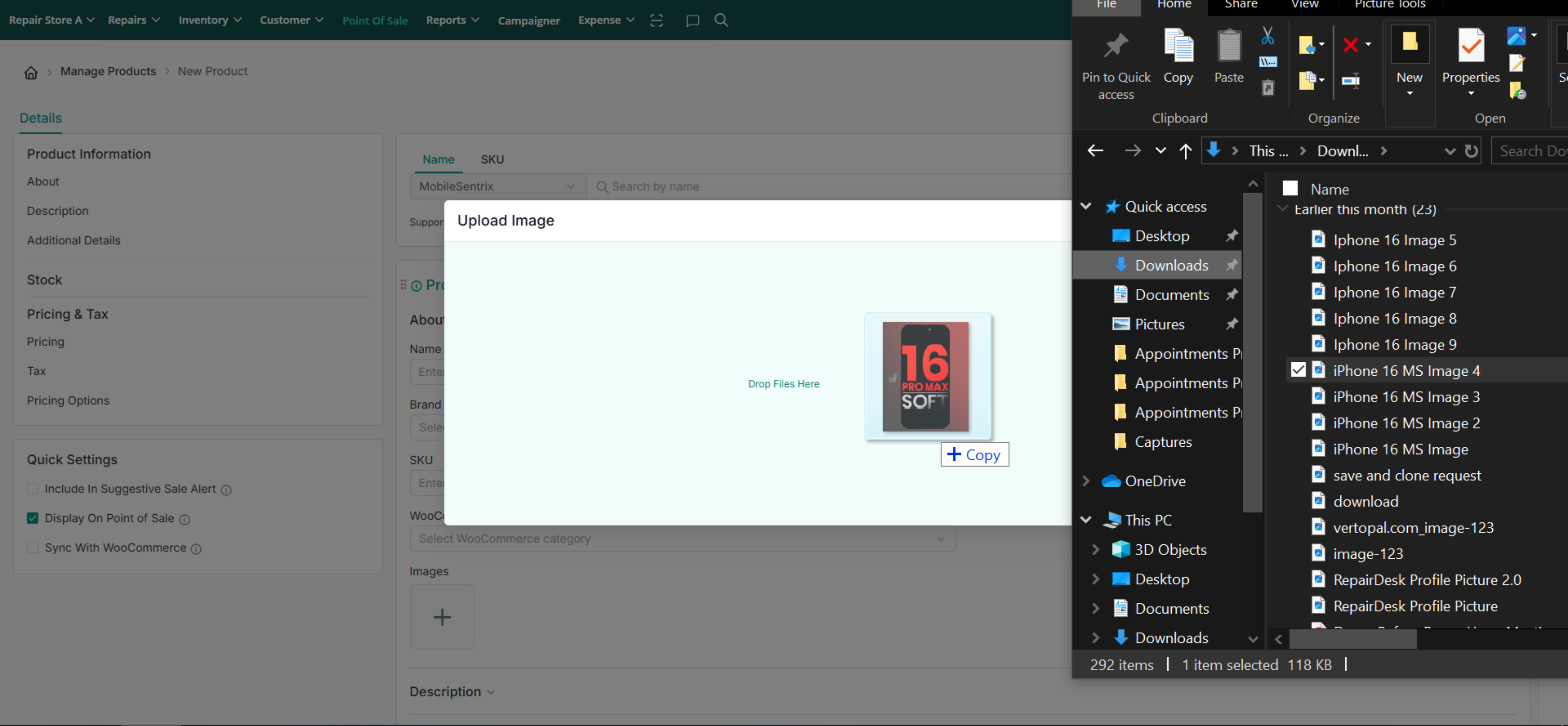
Task: Jump to Additional Details section
Action: coord(73,241)
